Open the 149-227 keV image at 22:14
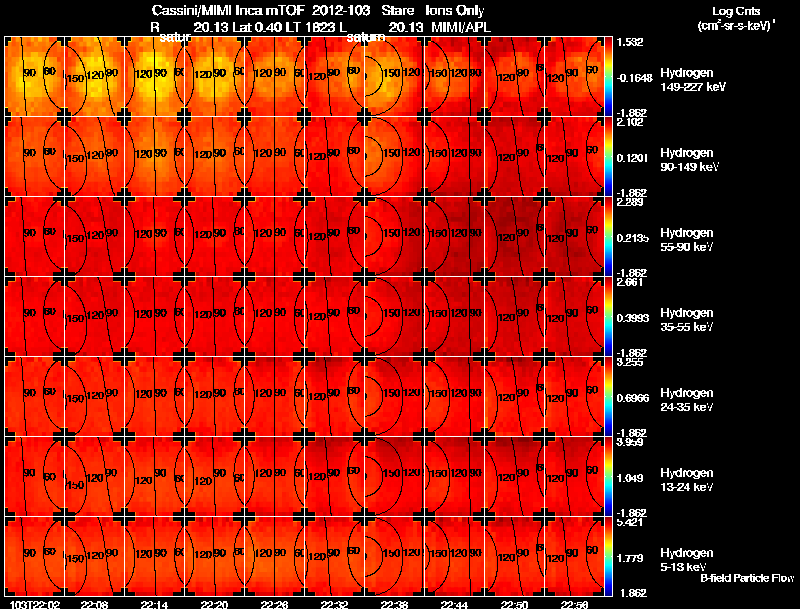This screenshot has height=609, width=800. (155, 77)
